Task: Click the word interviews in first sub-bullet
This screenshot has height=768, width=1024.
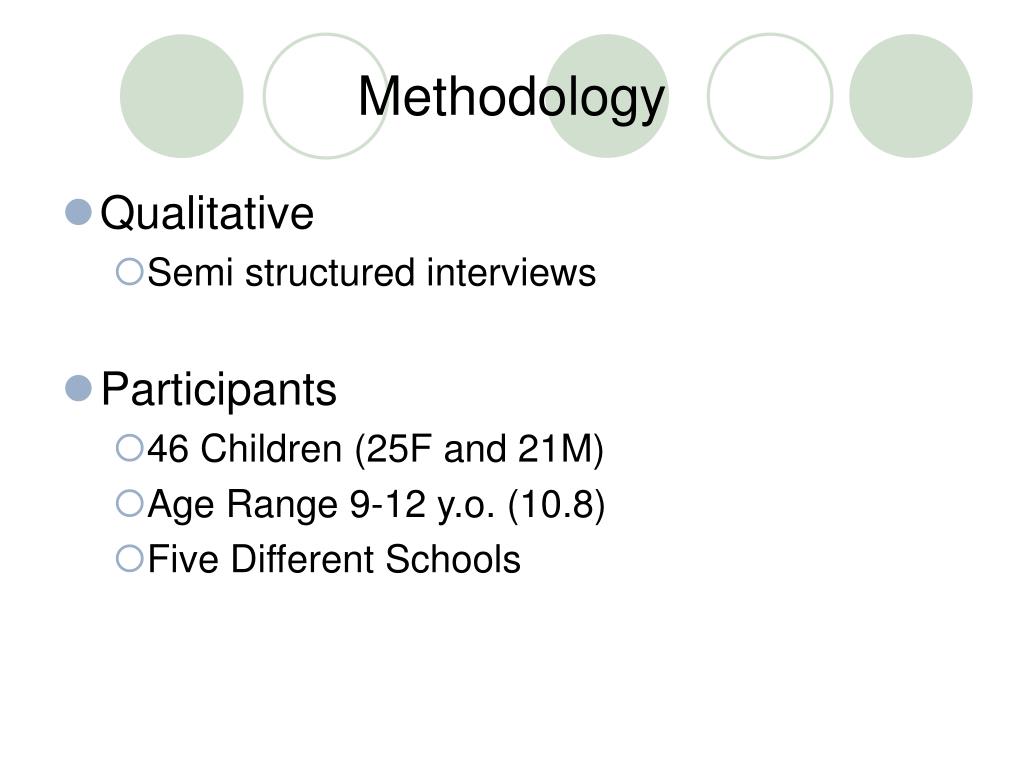Action: pyautogui.click(x=511, y=272)
